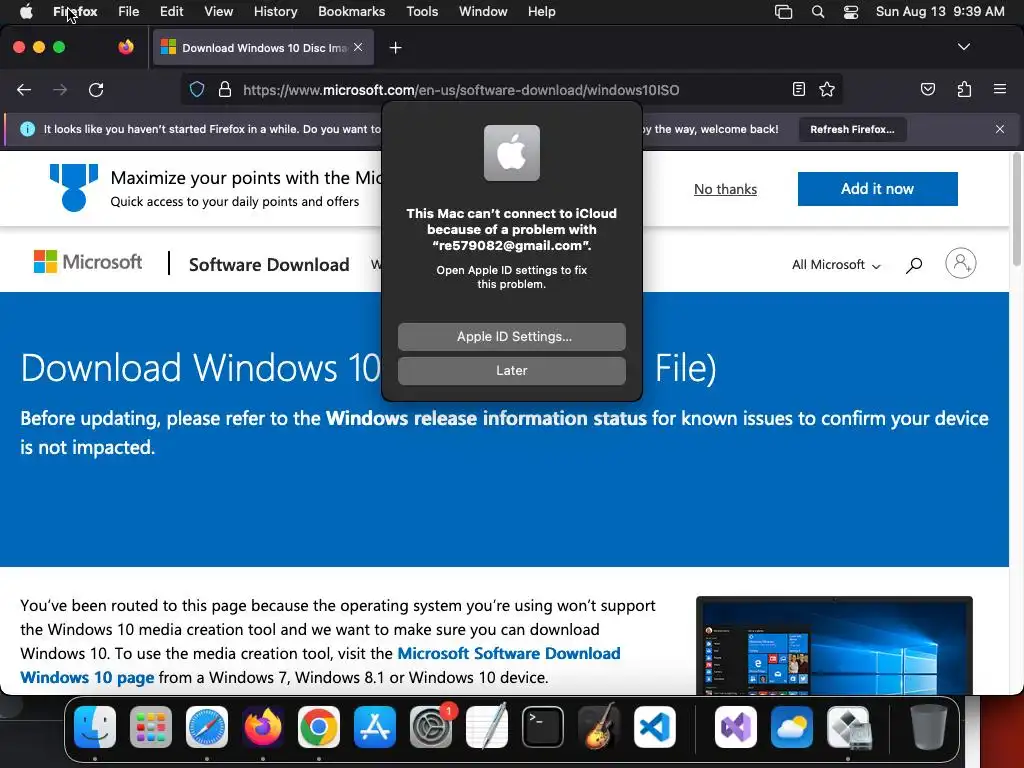
Task: Click the Refresh Firefox button
Action: (x=852, y=129)
